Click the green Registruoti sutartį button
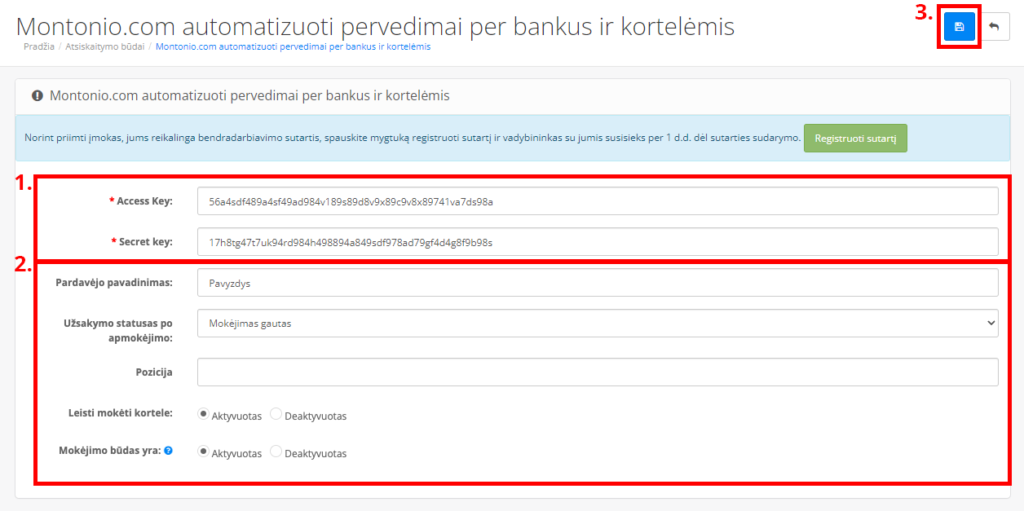 (855, 139)
